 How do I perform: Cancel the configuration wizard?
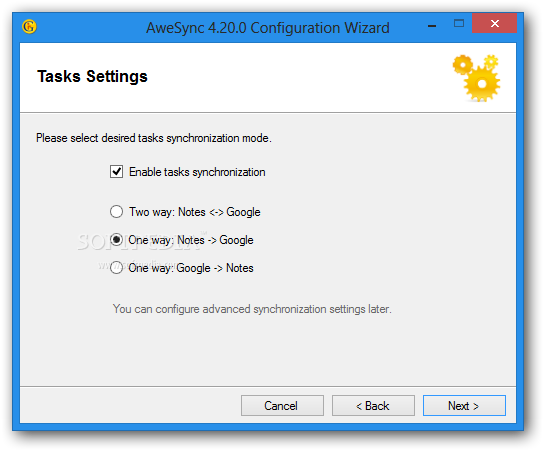282,405
